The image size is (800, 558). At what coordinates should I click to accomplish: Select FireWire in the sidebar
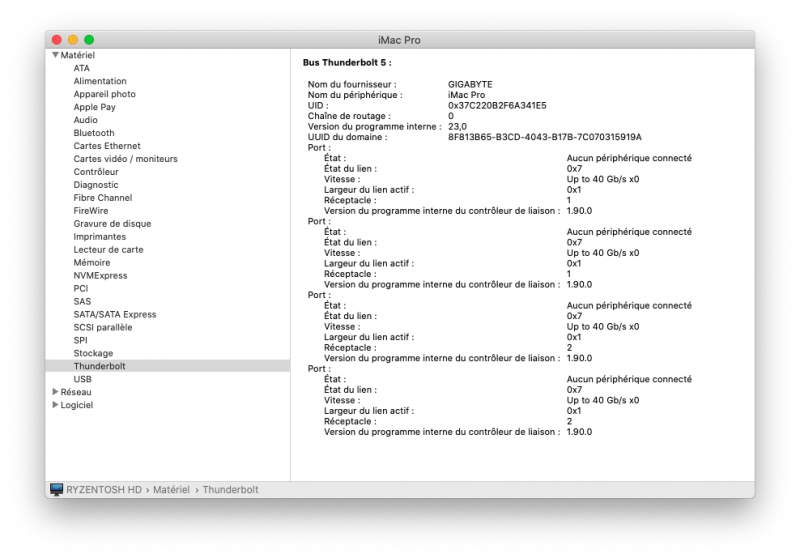(x=91, y=211)
